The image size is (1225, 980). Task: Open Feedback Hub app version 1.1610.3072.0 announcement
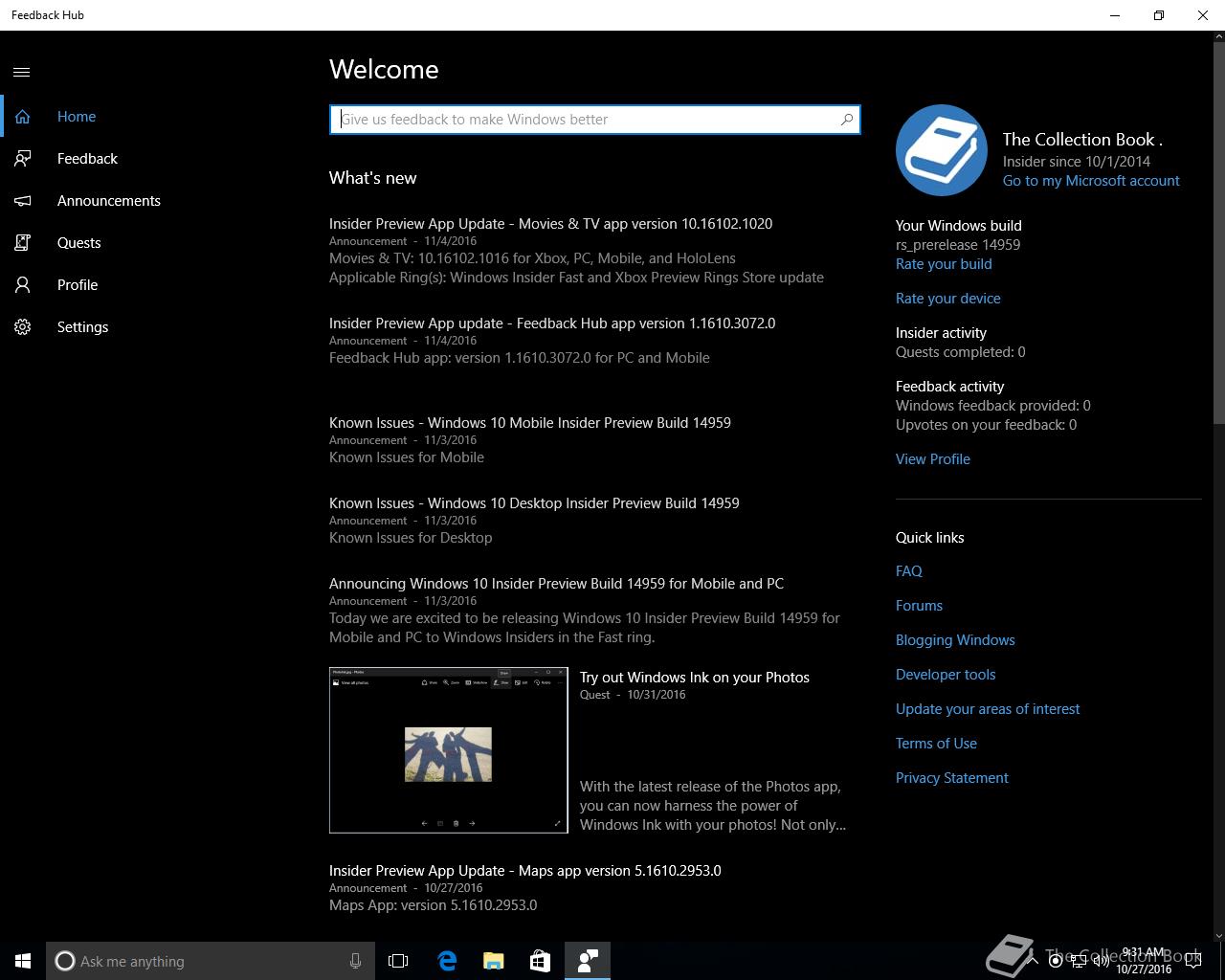[552, 323]
